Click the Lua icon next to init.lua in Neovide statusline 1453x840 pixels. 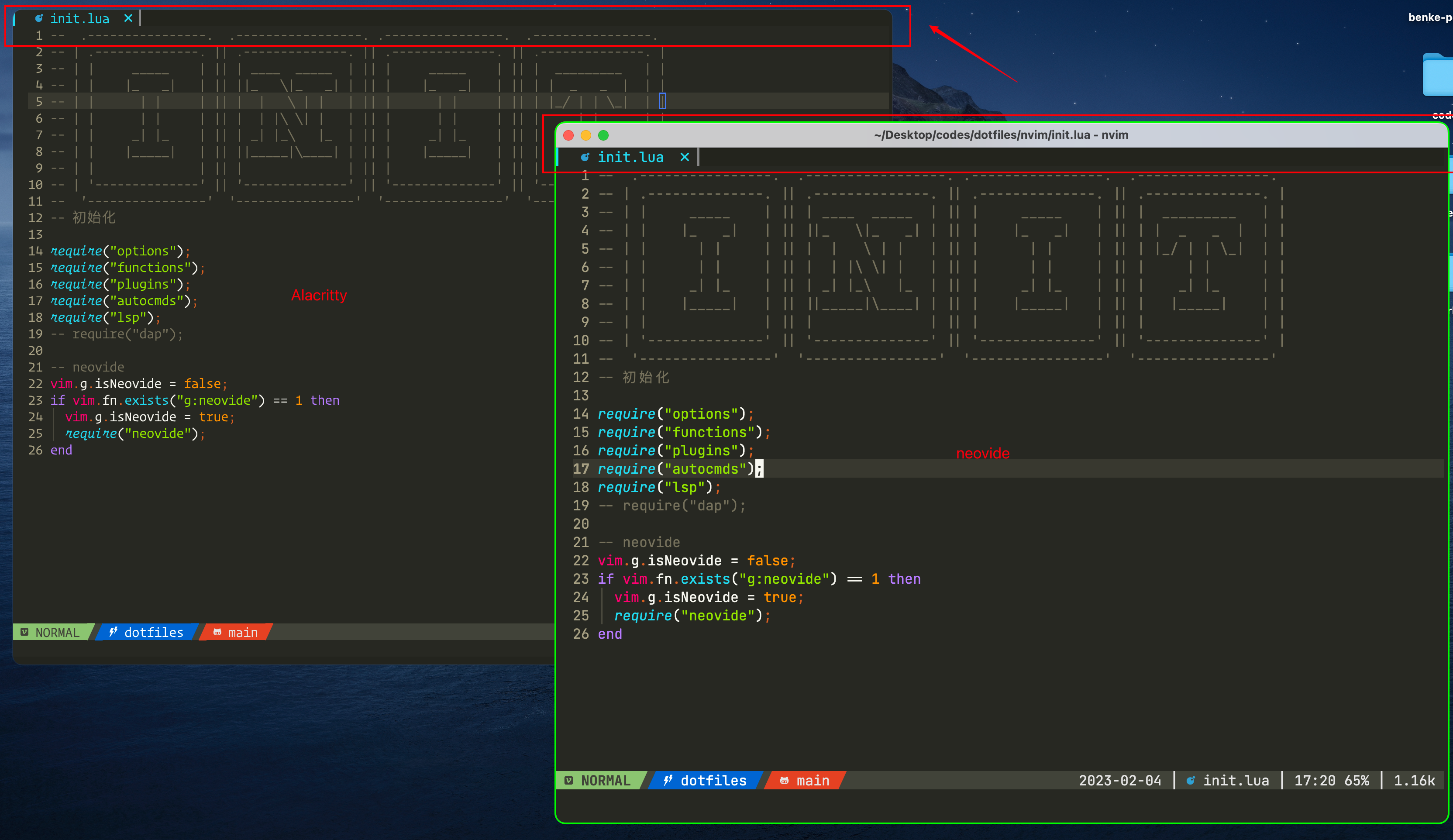point(1190,781)
